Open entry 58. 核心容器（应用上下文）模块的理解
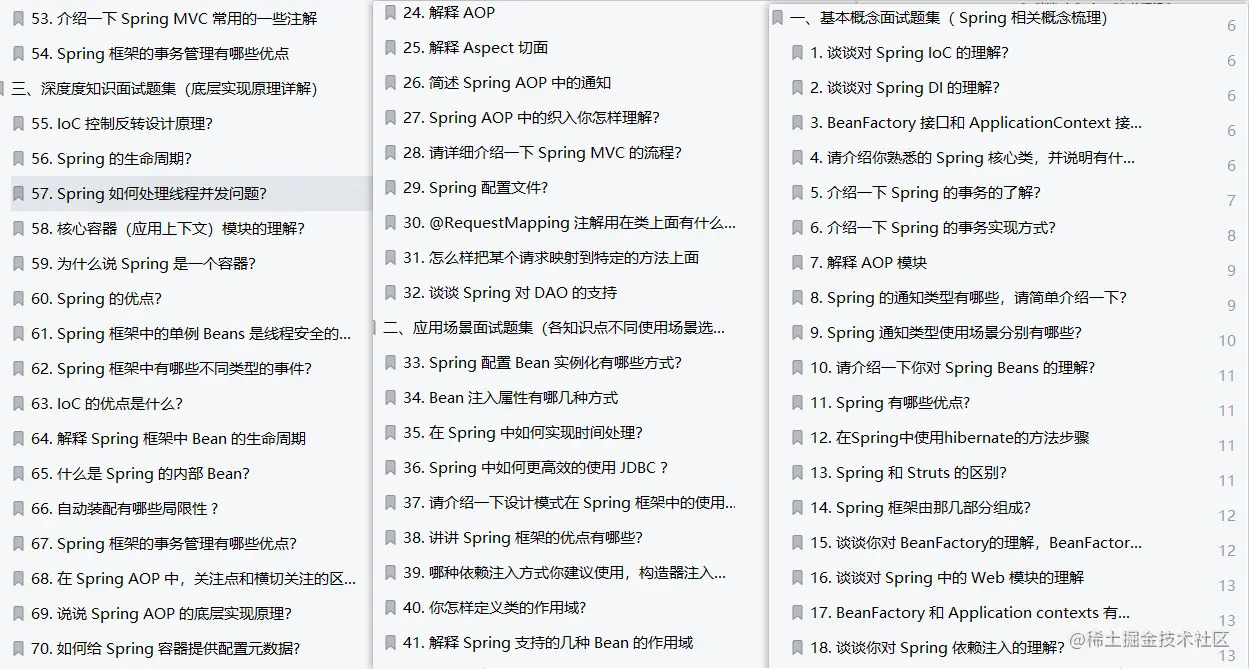This screenshot has height=669, width=1249. [x=168, y=229]
